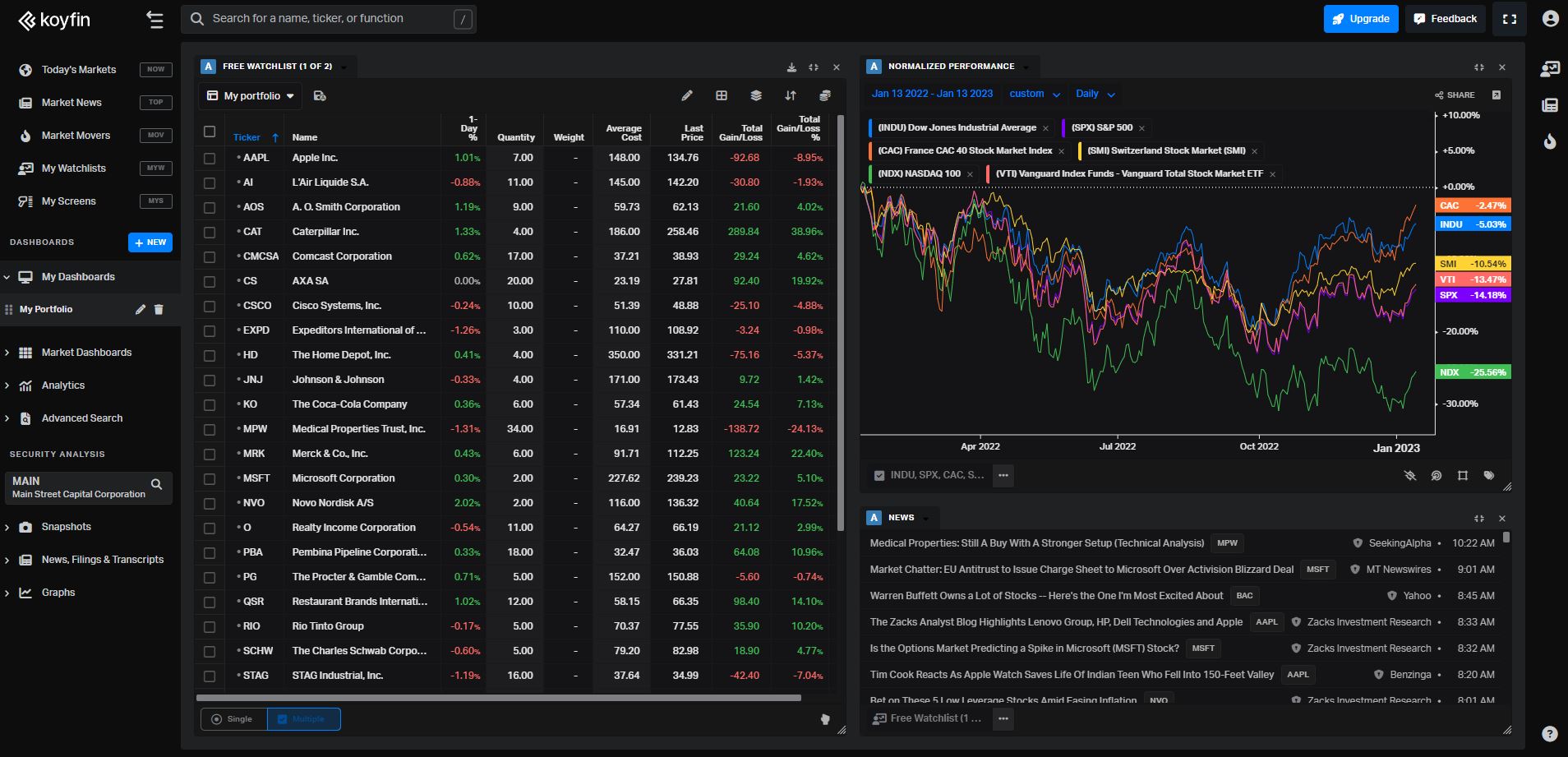Image resolution: width=1568 pixels, height=757 pixels.
Task: Open the table columns grid icon in watchlist toolbar
Action: (722, 95)
